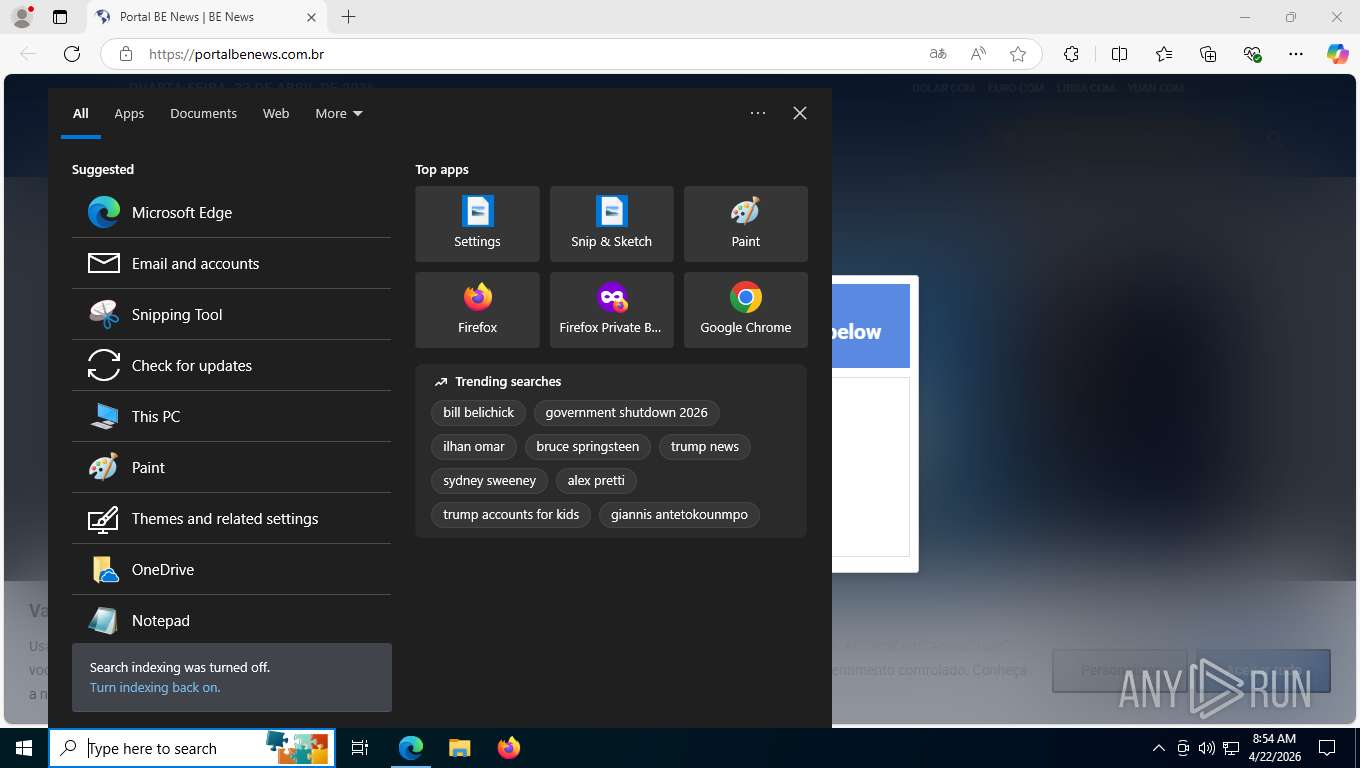This screenshot has width=1360, height=768.
Task: Open Copilot in Edge
Action: tap(1338, 54)
